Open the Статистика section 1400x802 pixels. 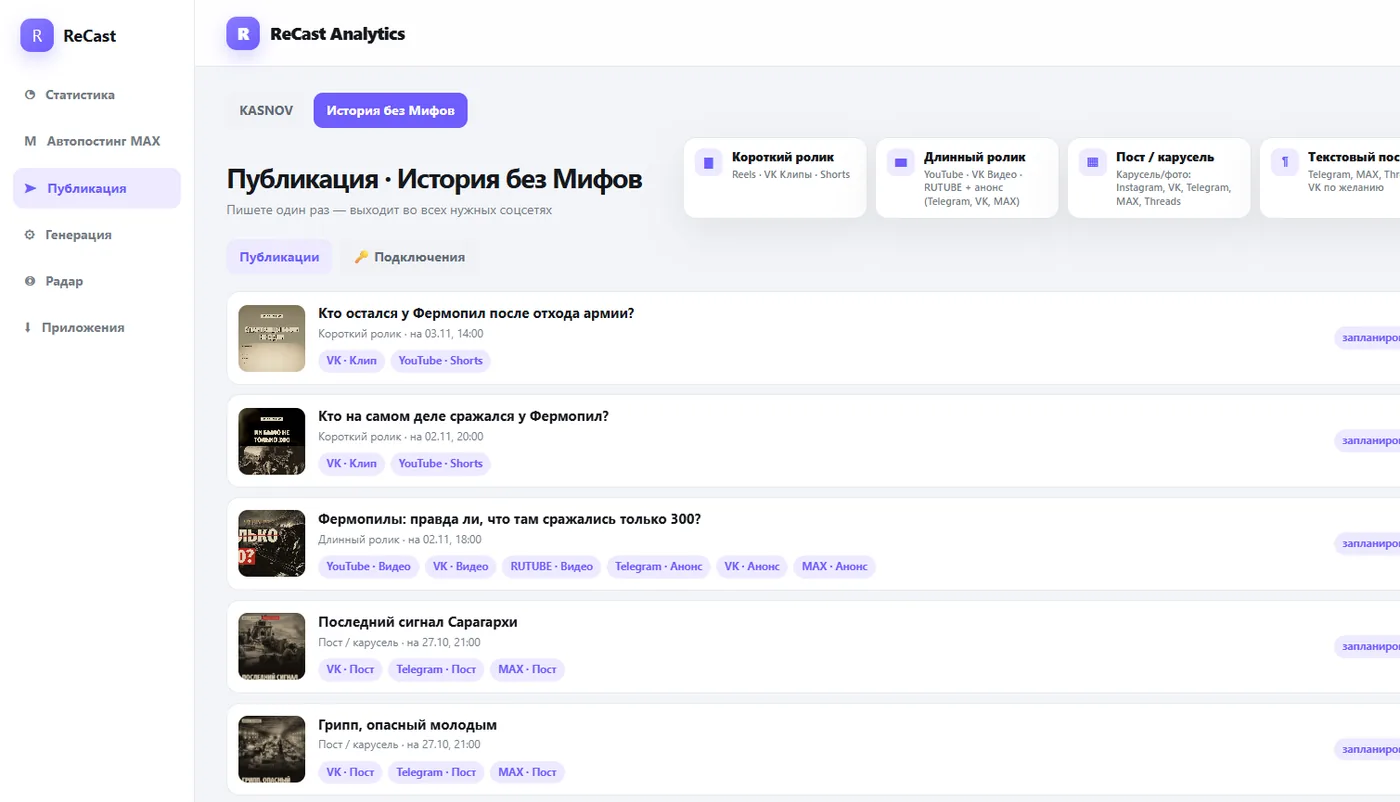[x=97, y=95]
